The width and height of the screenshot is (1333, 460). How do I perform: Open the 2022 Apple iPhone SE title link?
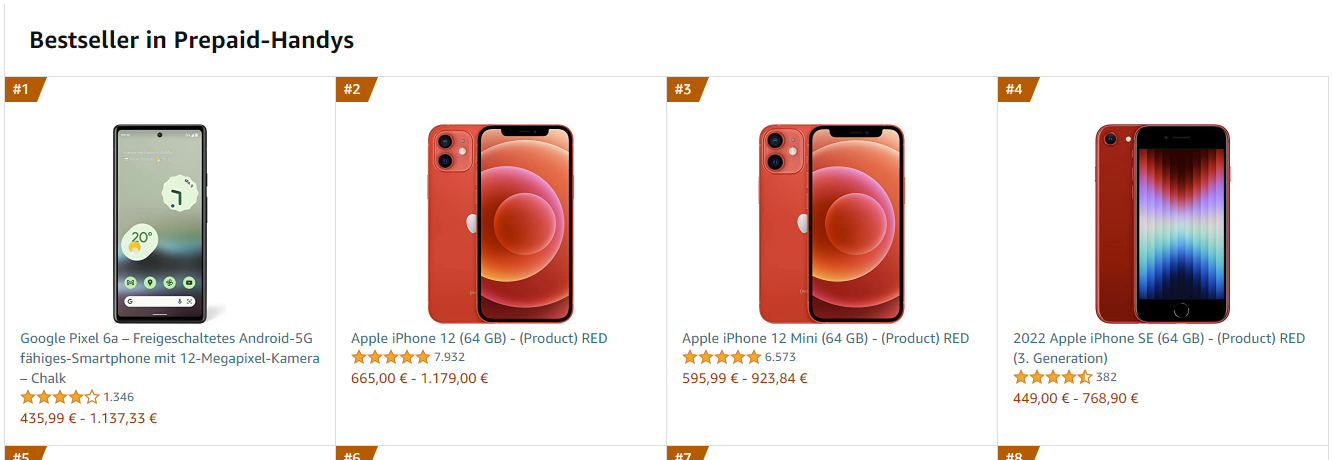click(1158, 348)
